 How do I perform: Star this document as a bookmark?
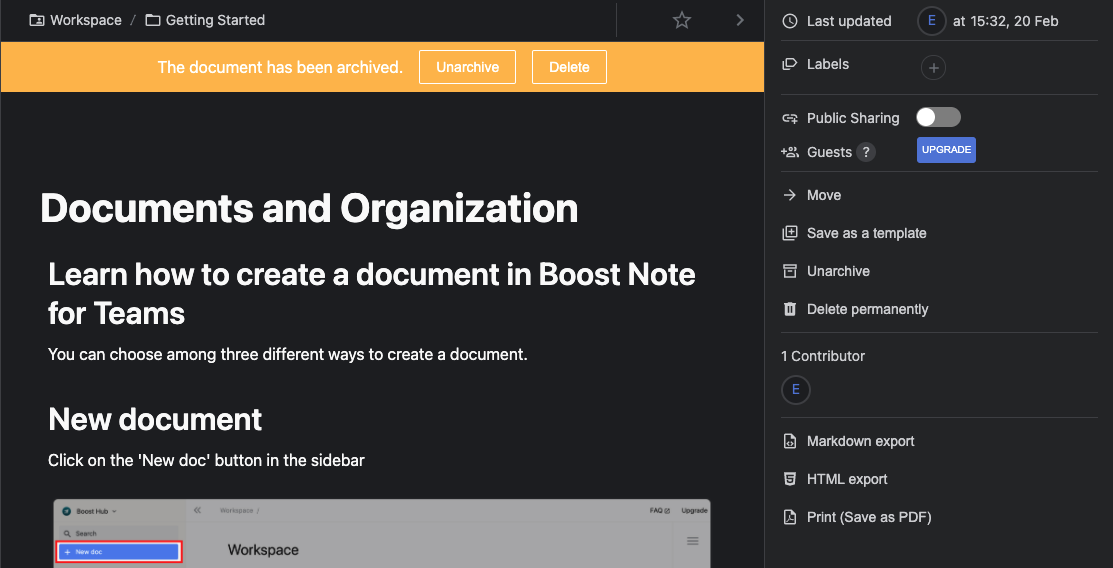pyautogui.click(x=681, y=20)
